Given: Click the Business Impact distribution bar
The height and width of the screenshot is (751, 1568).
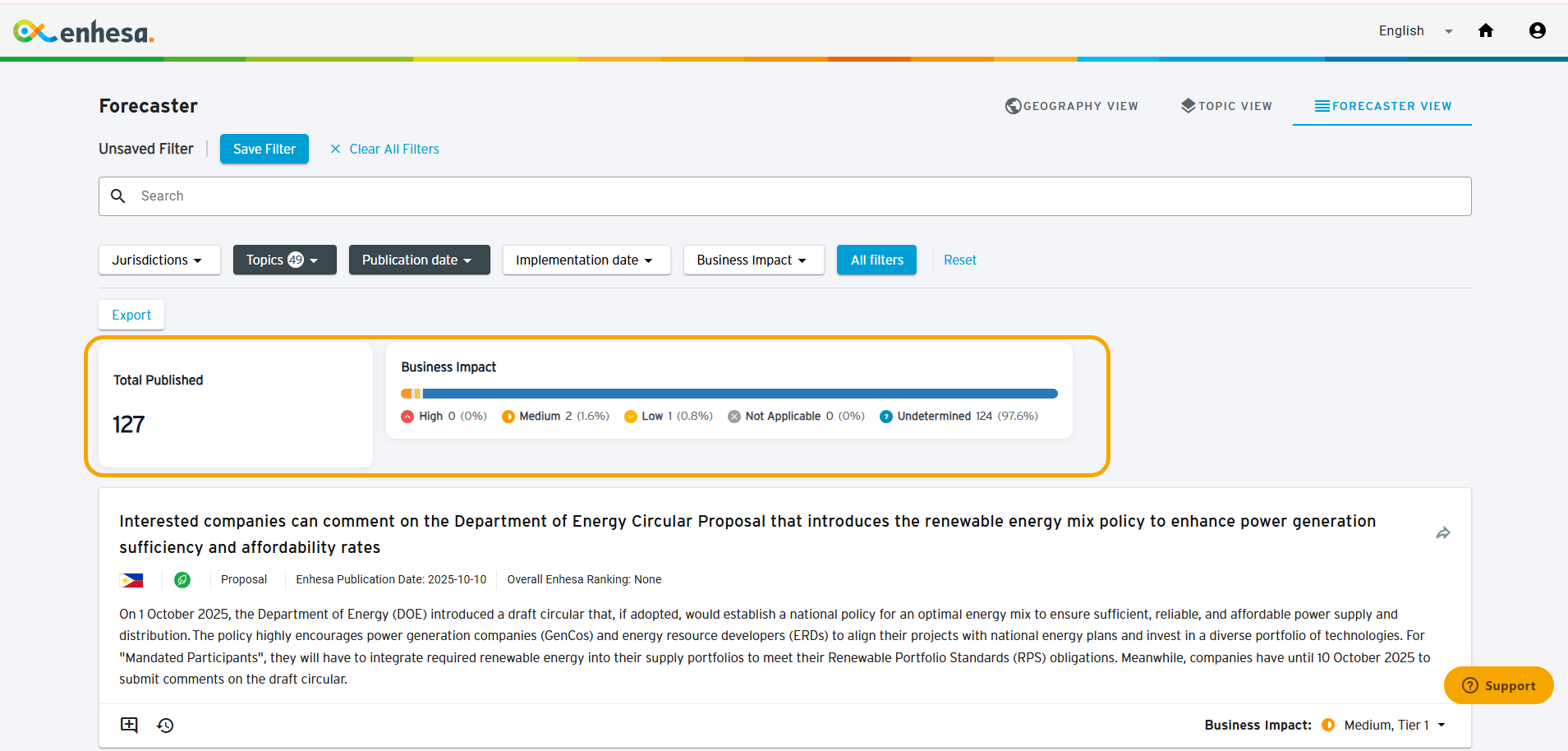Looking at the screenshot, I should 729,394.
